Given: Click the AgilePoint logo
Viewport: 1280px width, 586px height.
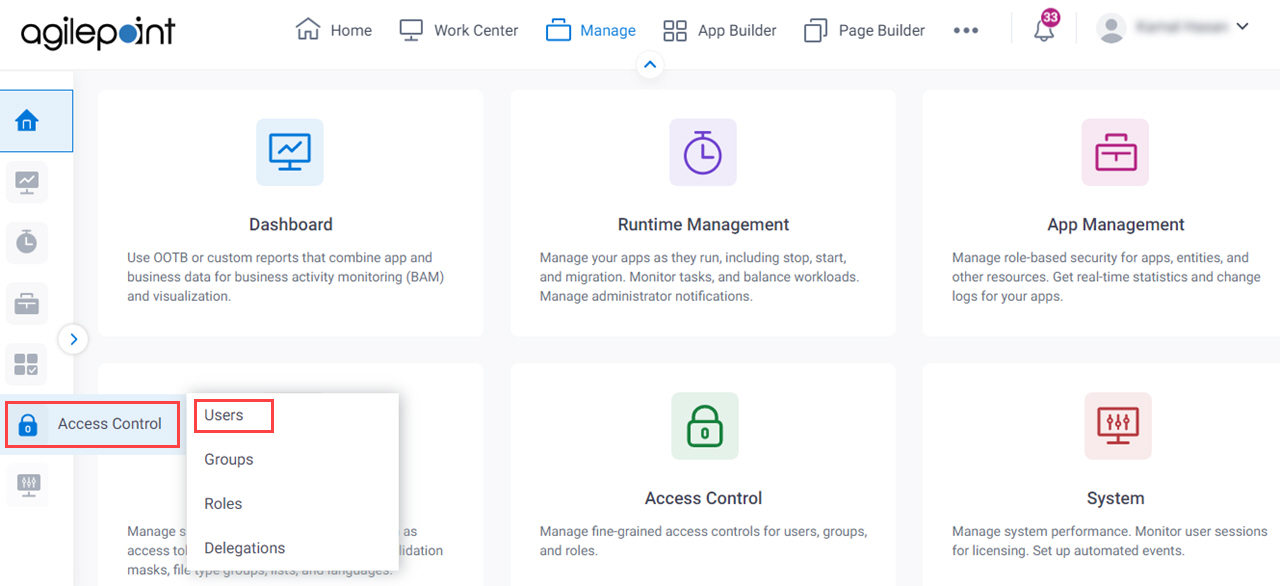Looking at the screenshot, I should [98, 32].
